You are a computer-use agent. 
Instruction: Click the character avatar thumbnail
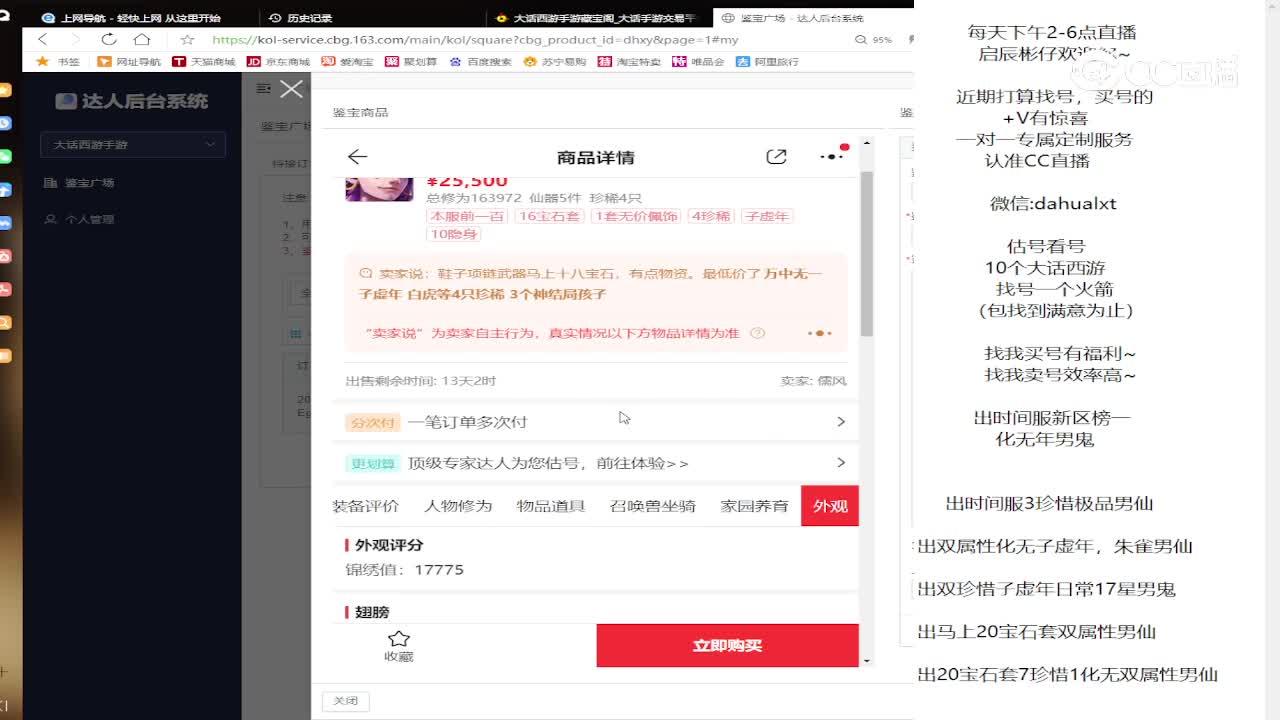click(x=379, y=188)
